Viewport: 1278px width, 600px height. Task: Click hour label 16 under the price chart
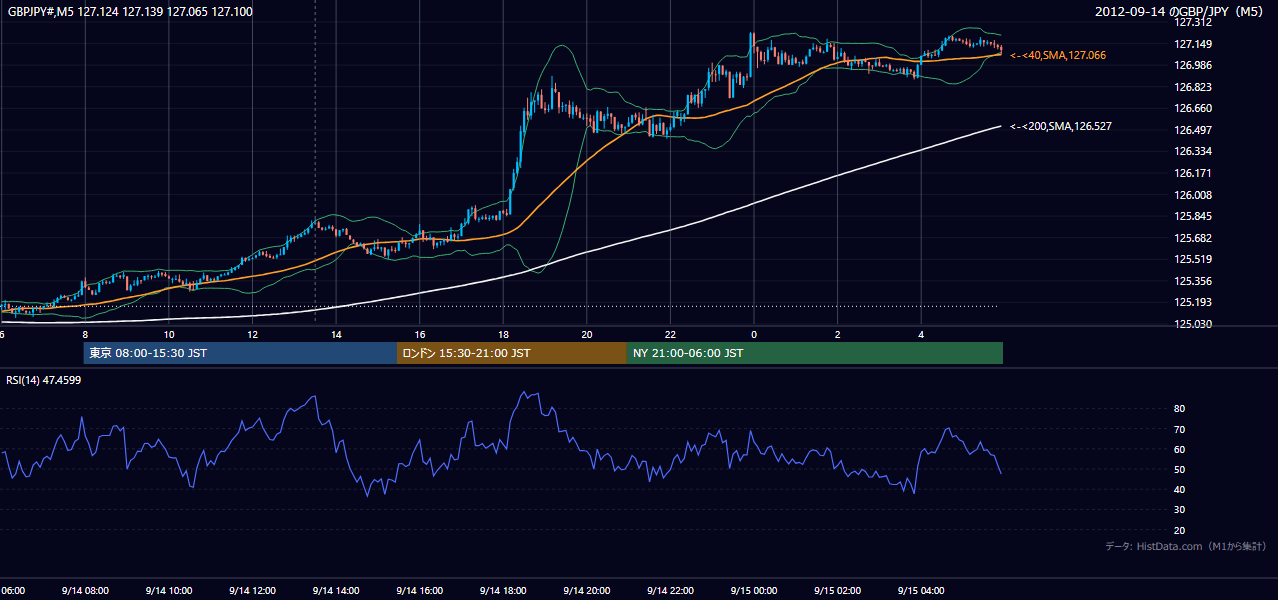coord(420,334)
